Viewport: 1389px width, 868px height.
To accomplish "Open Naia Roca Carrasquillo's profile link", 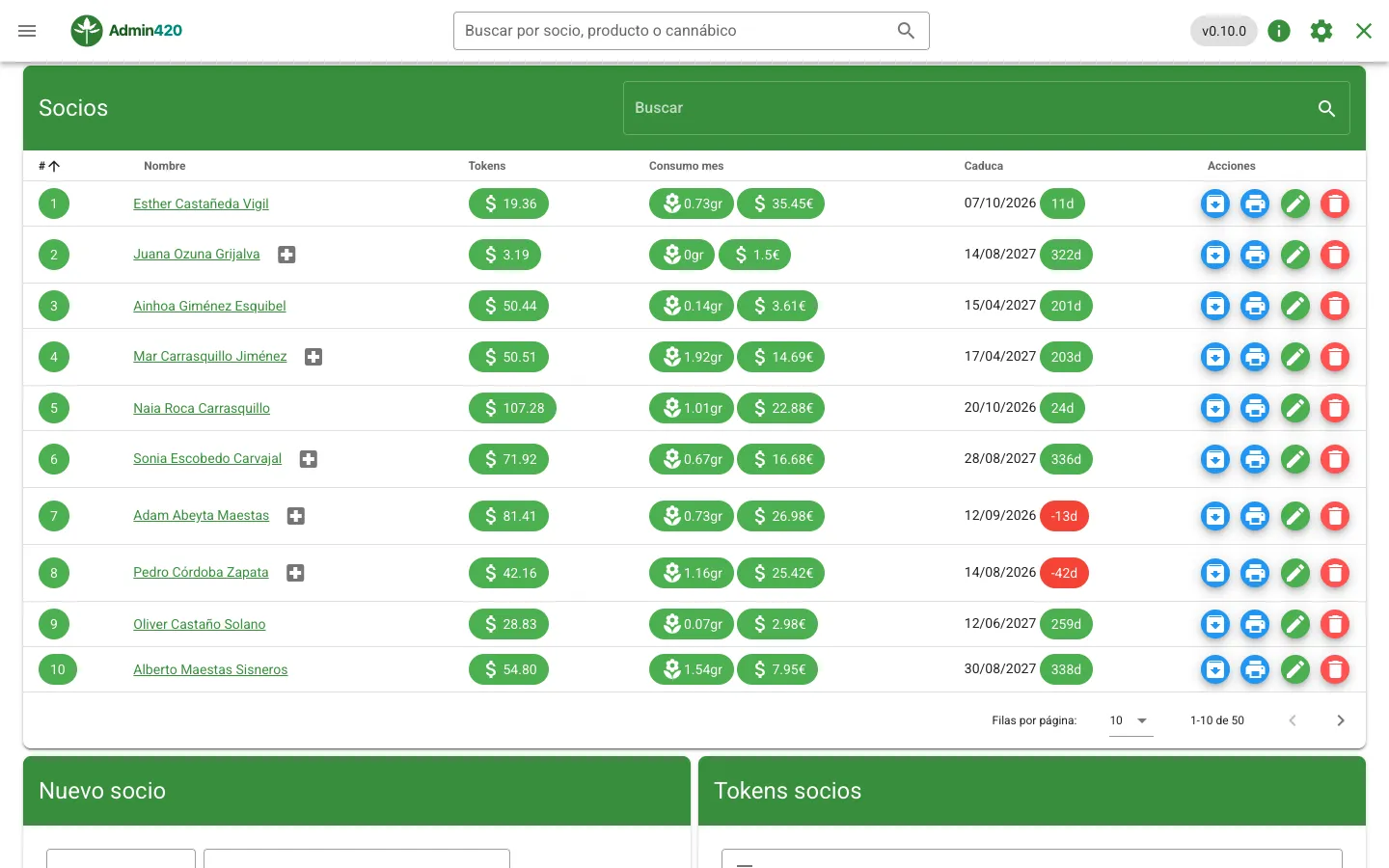I will tap(202, 408).
